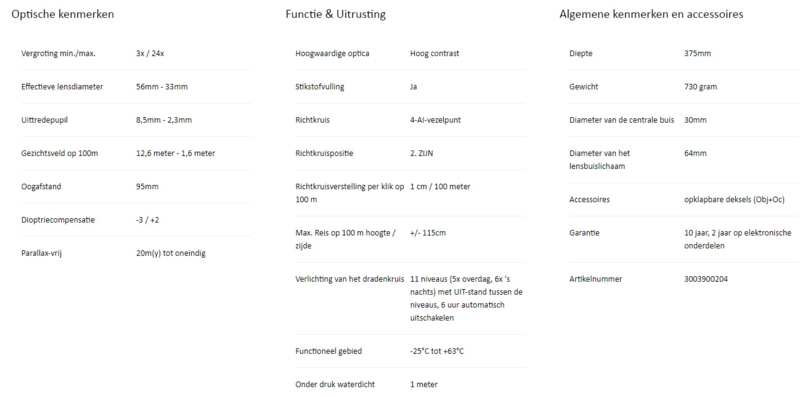Click the Hoog contrast value text
The width and height of the screenshot is (800, 397).
pos(435,54)
